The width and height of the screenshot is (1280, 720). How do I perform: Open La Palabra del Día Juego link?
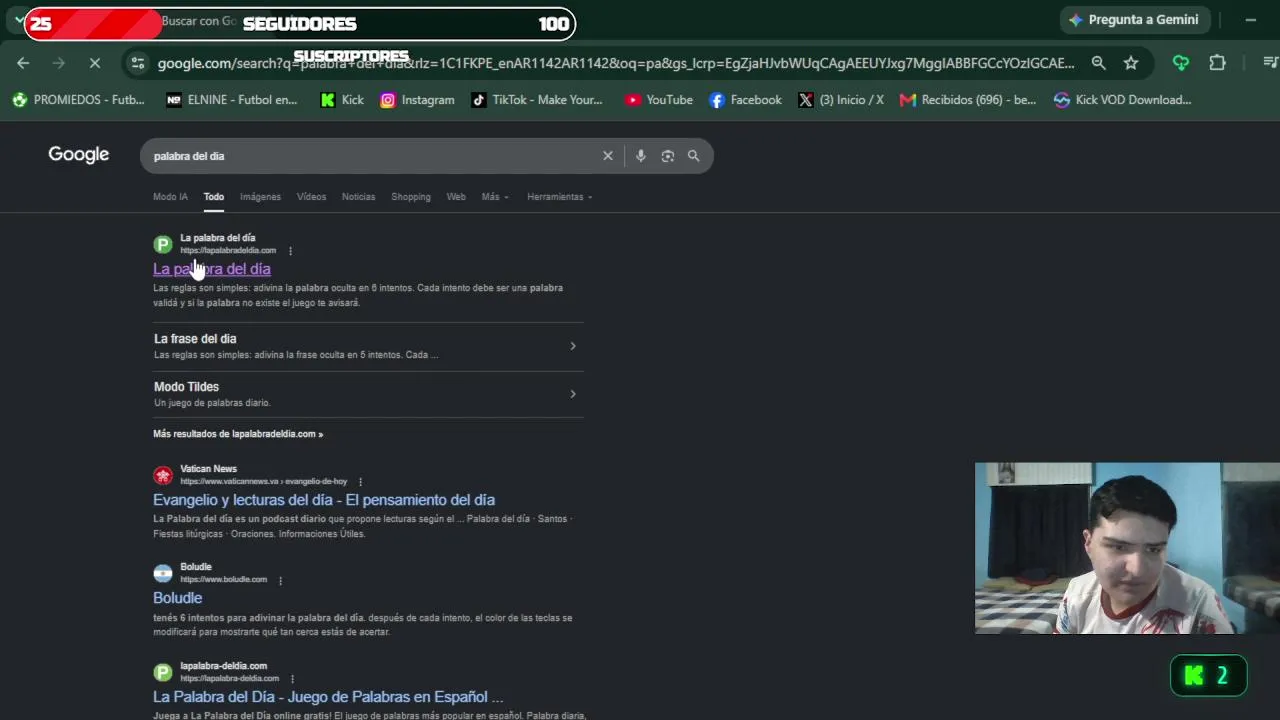click(328, 697)
